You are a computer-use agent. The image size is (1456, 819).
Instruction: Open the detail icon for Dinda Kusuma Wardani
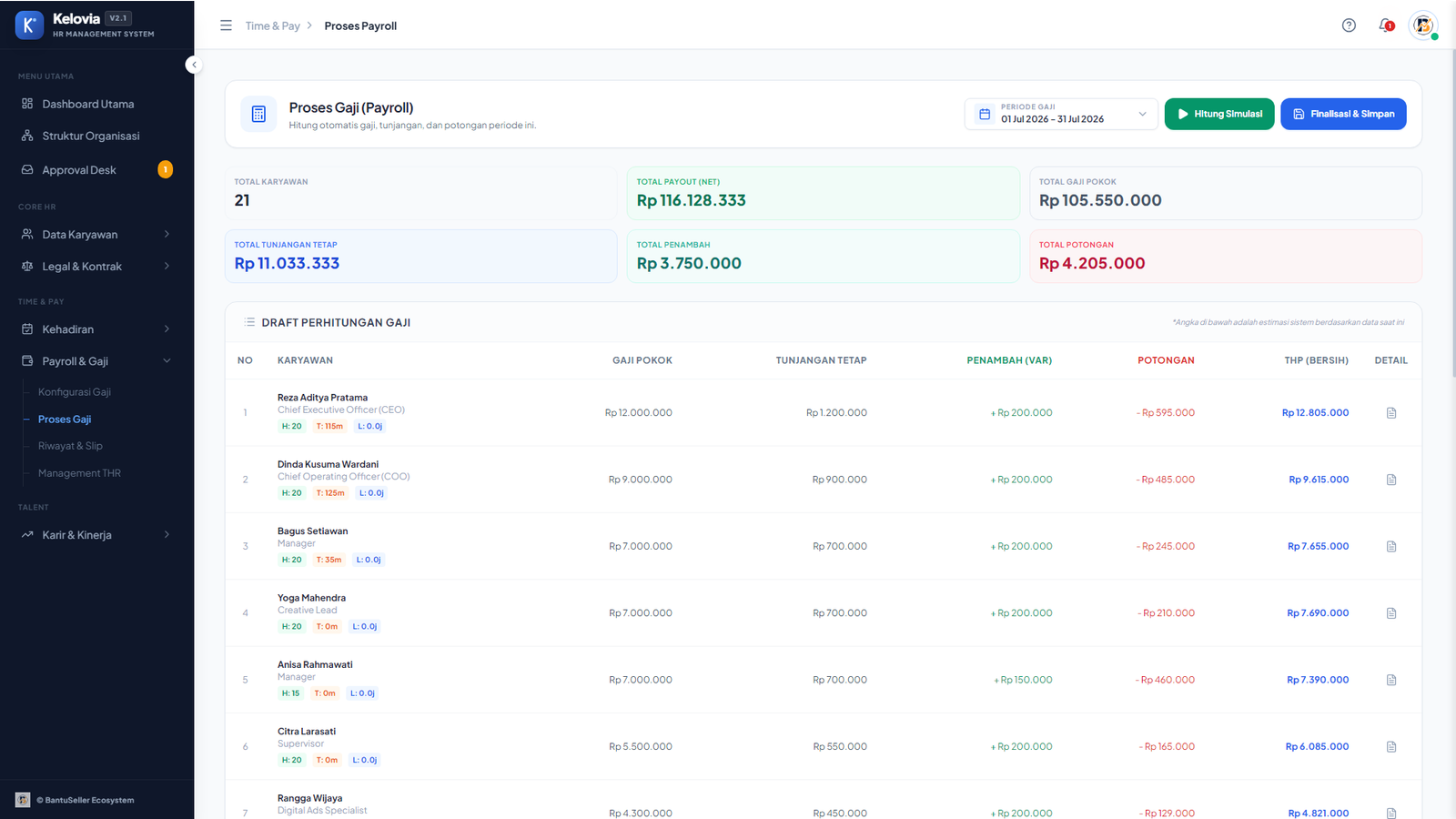click(1390, 480)
